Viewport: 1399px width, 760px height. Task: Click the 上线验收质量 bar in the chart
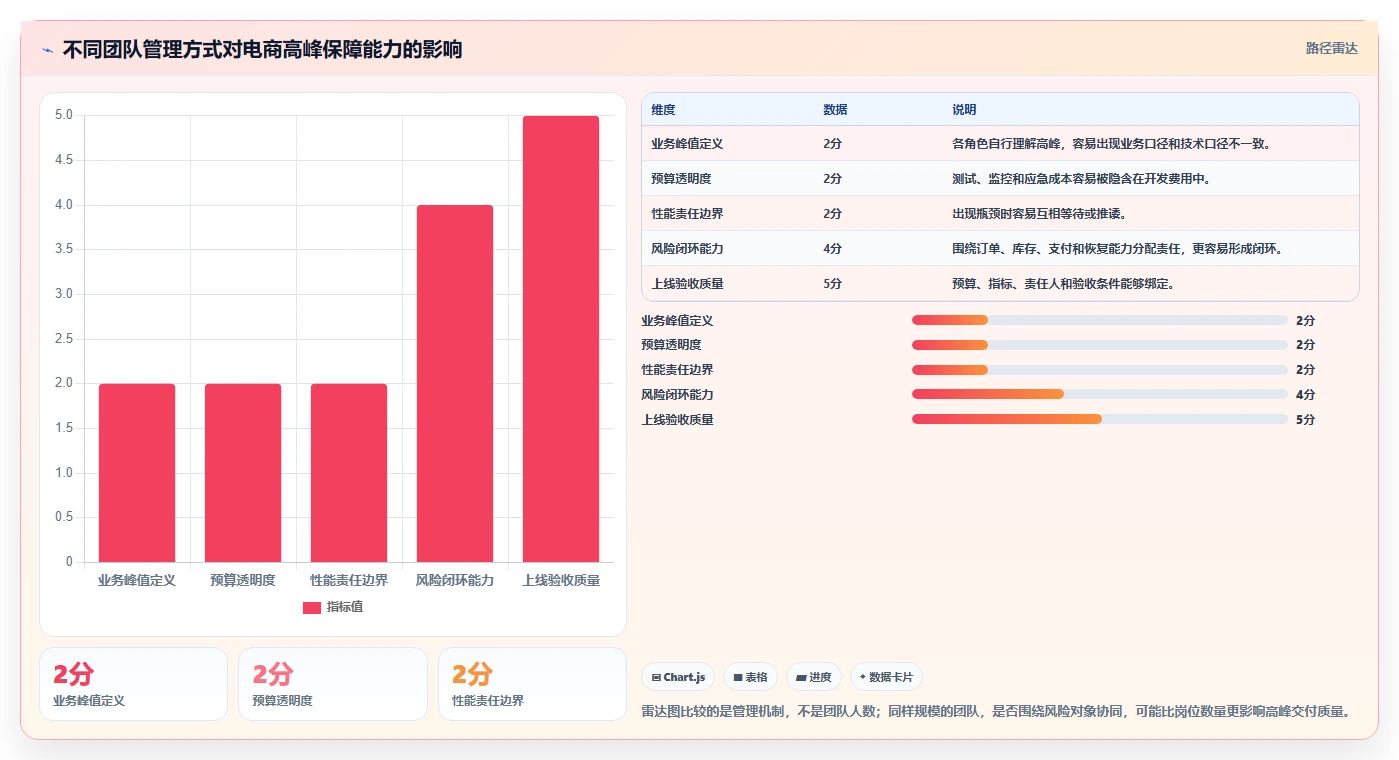561,339
